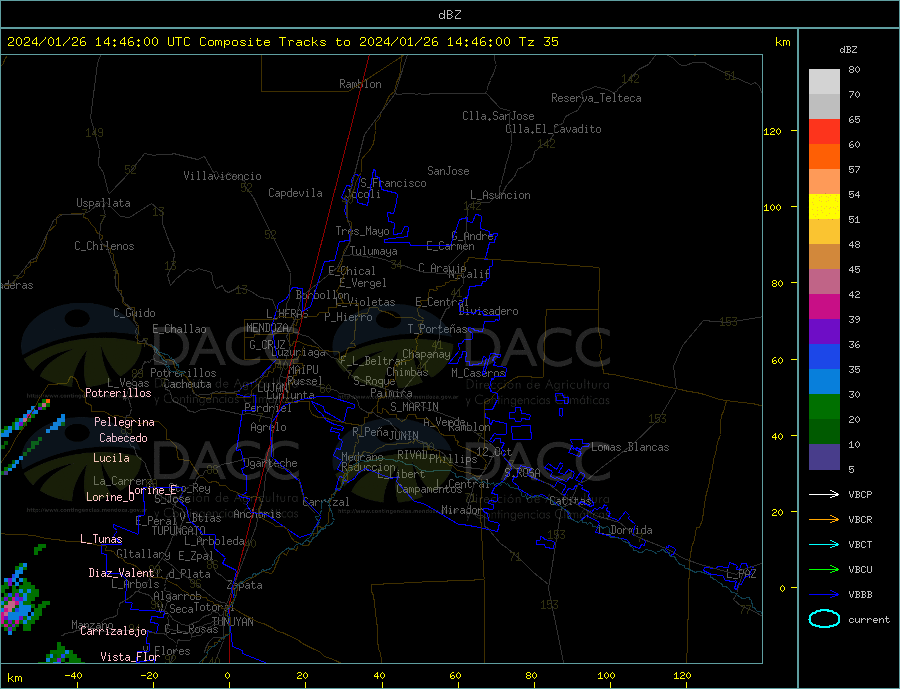Select the 51 dBZ yellow legend swatch
The image size is (900, 689).
824,206
